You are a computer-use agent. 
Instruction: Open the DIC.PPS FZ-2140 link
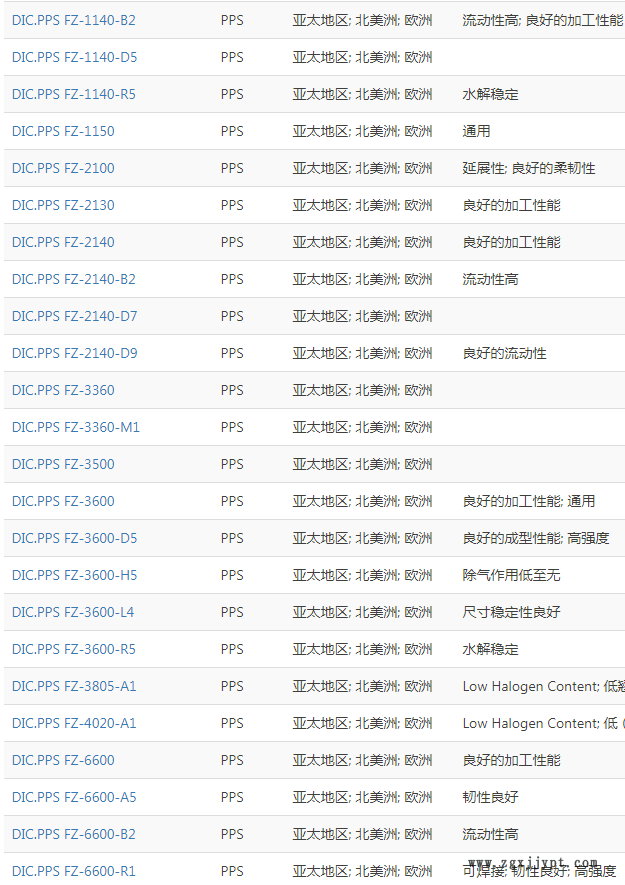[x=63, y=242]
